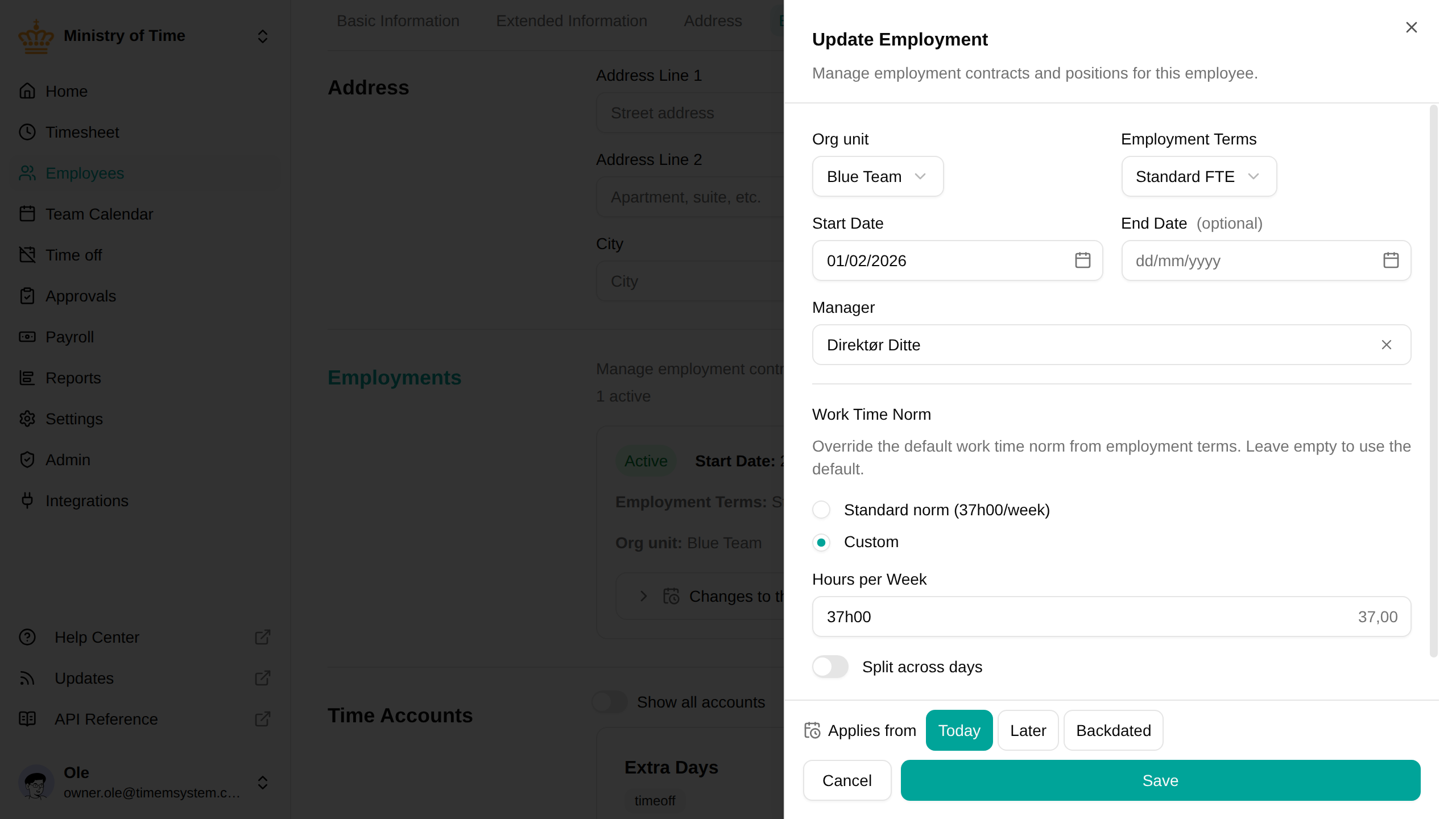Switch to Address tab
The height and width of the screenshot is (819, 1456).
[713, 21]
